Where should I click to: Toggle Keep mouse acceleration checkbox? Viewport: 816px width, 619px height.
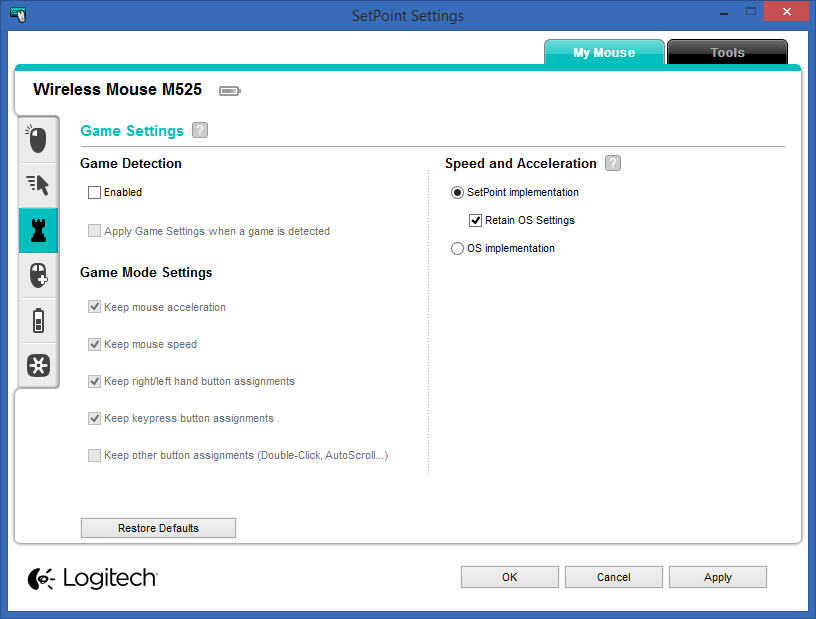pyautogui.click(x=94, y=307)
